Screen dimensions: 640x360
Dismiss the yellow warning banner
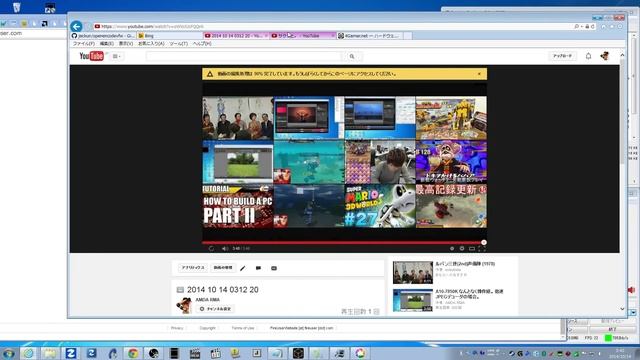tap(479, 74)
